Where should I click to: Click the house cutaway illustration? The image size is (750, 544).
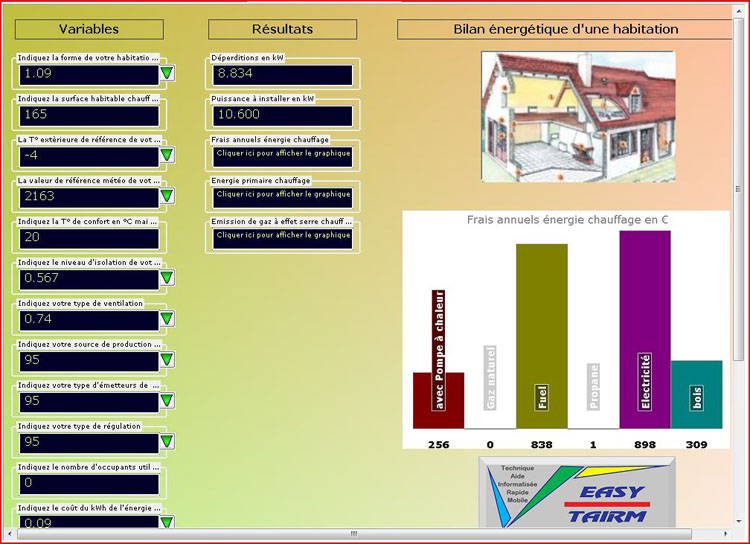(578, 117)
